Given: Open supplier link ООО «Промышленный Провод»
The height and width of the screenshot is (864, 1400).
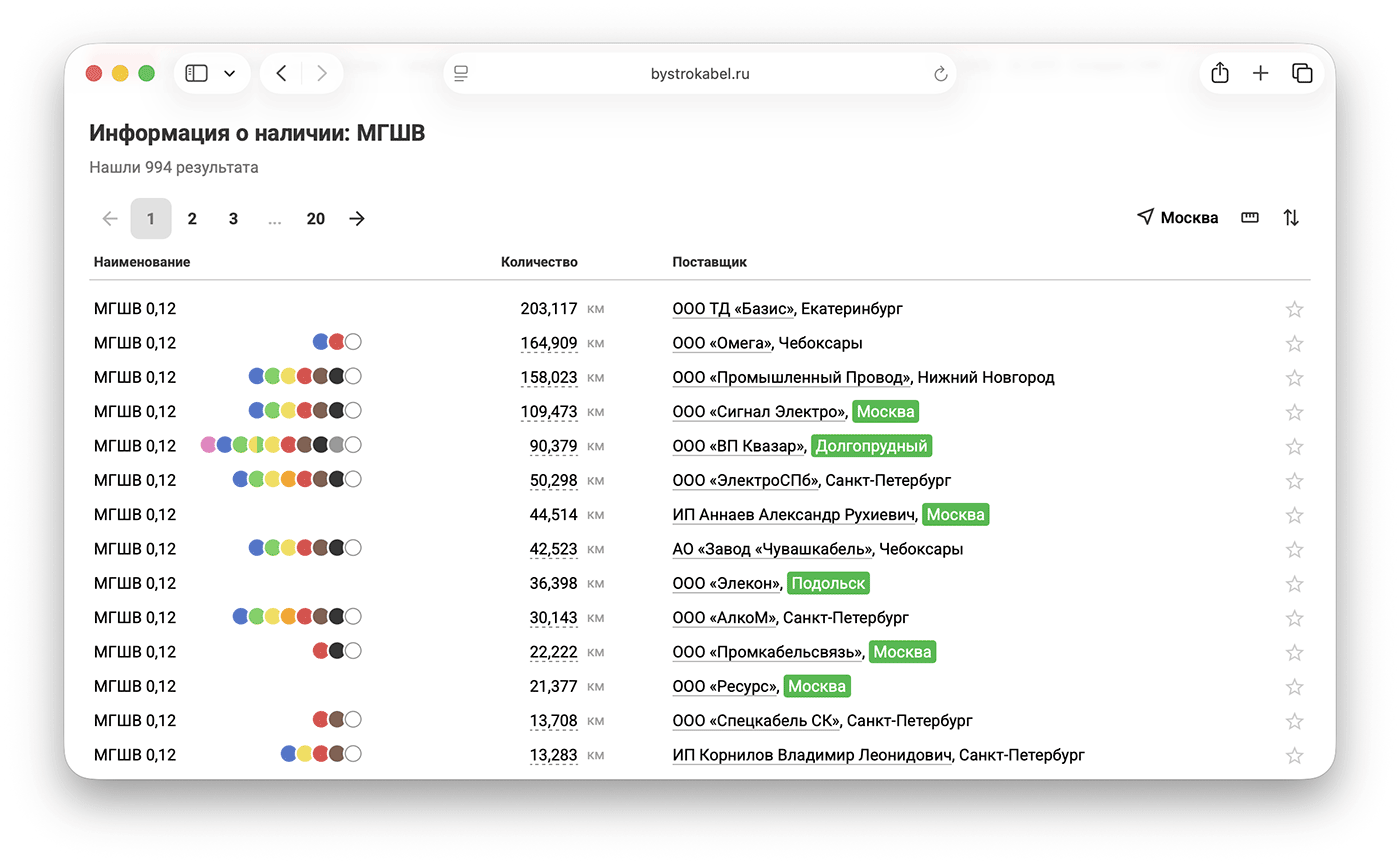Looking at the screenshot, I should click(x=793, y=378).
